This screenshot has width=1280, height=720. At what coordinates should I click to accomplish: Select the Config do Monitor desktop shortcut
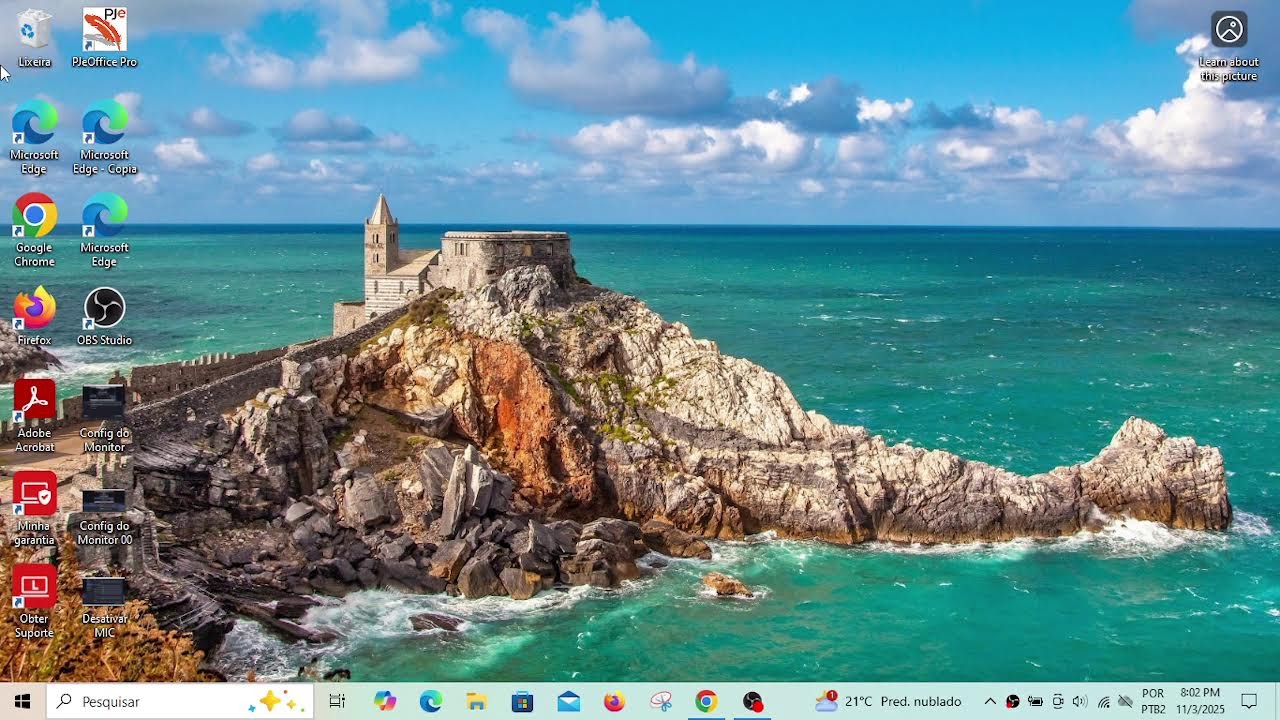pyautogui.click(x=104, y=416)
